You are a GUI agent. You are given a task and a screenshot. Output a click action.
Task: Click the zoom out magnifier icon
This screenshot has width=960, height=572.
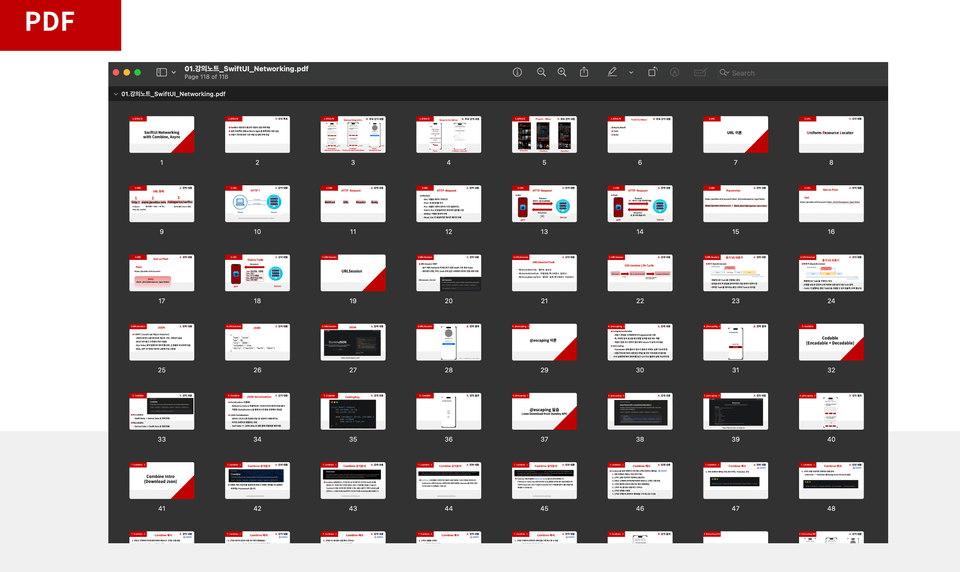point(541,72)
